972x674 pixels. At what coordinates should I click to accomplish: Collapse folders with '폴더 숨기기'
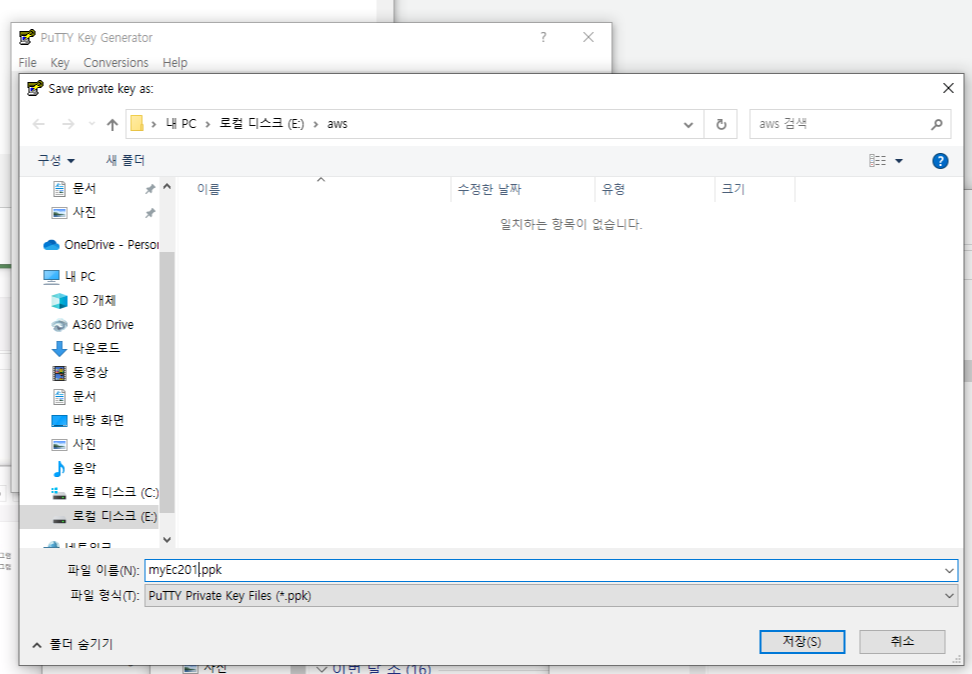[x=73, y=644]
